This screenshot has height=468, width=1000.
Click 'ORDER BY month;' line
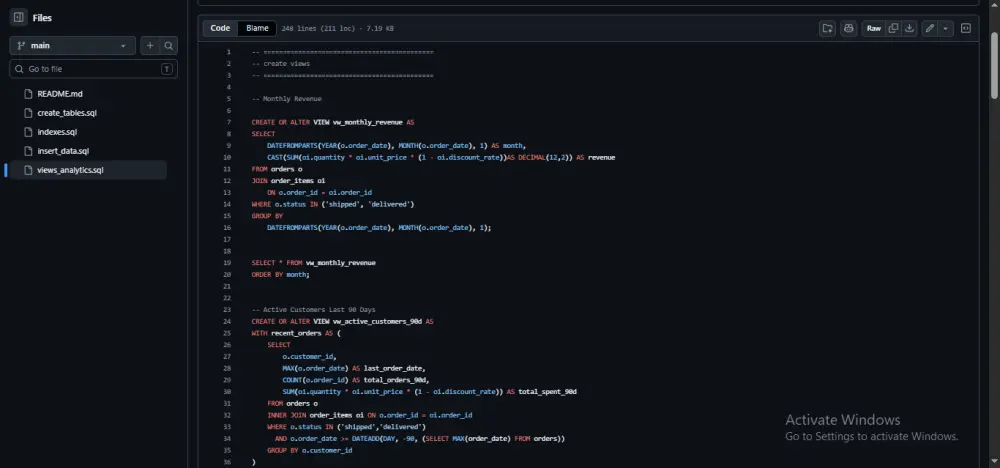pyautogui.click(x=281, y=274)
